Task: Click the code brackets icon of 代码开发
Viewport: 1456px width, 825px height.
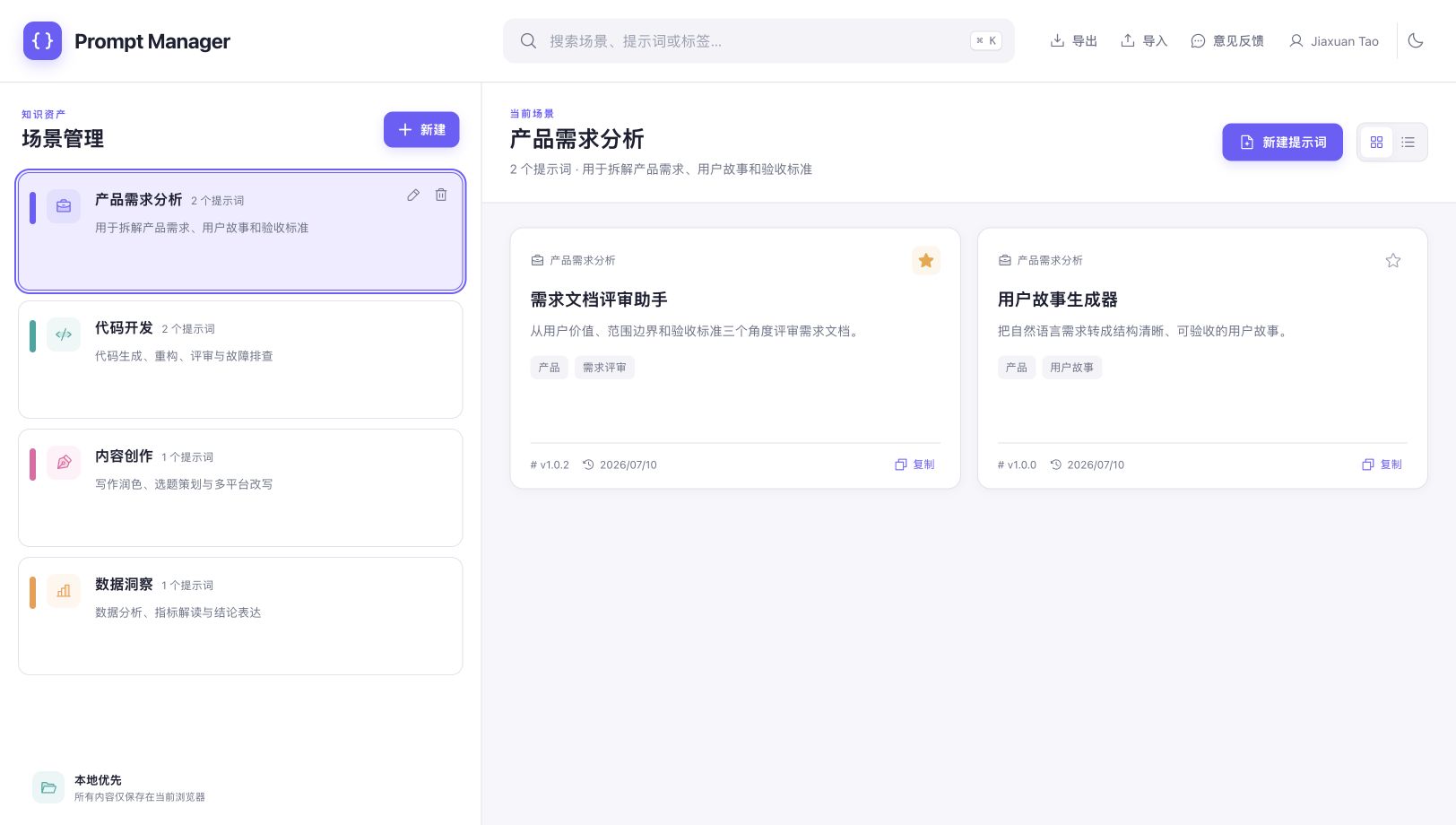Action: coord(64,334)
